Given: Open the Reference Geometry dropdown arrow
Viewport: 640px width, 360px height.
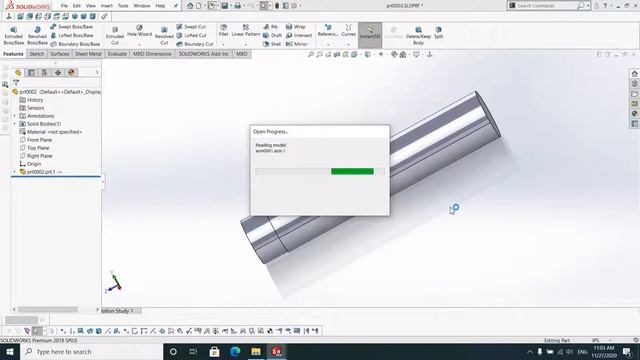Looking at the screenshot, I should [x=328, y=44].
